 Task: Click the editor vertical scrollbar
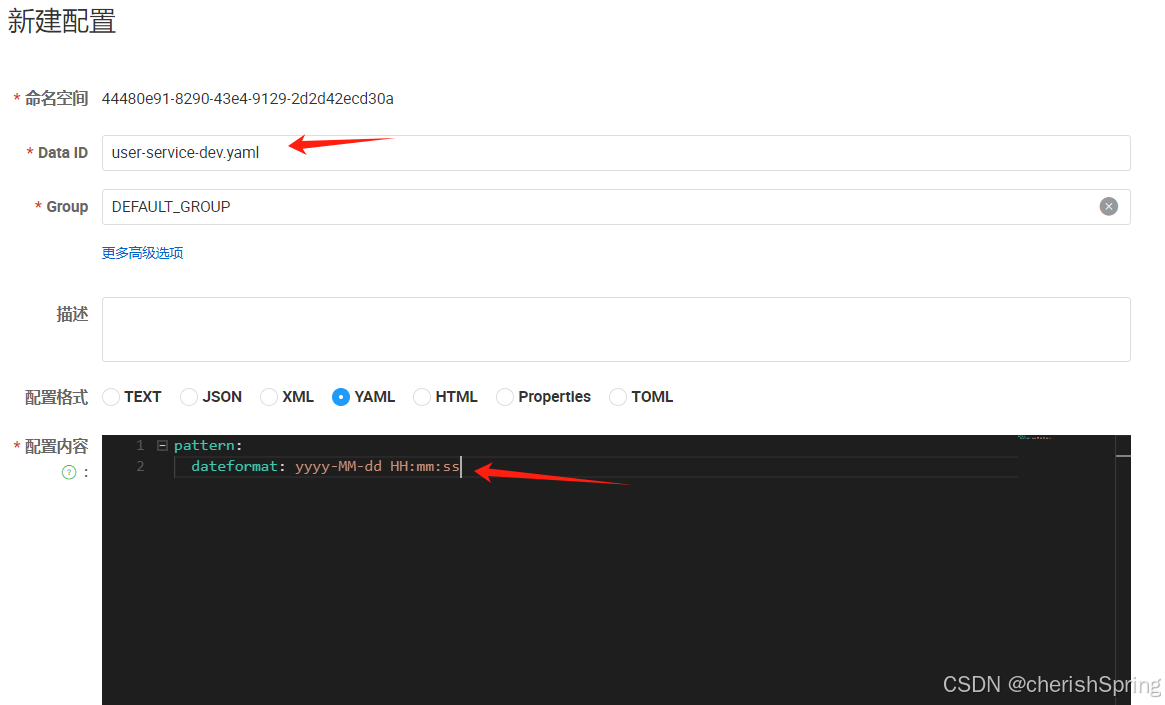(x=1123, y=570)
